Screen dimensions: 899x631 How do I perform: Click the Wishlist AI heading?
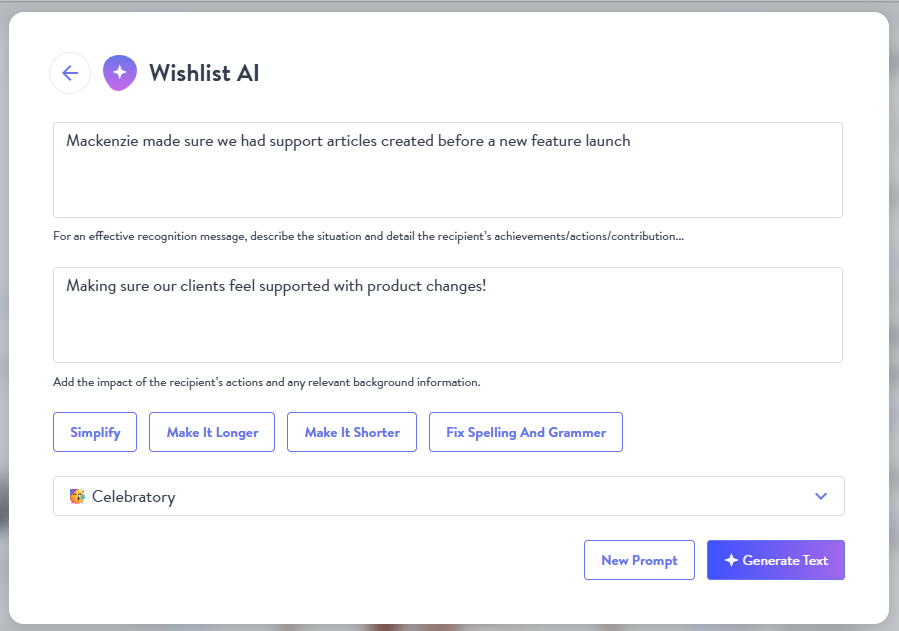click(204, 73)
